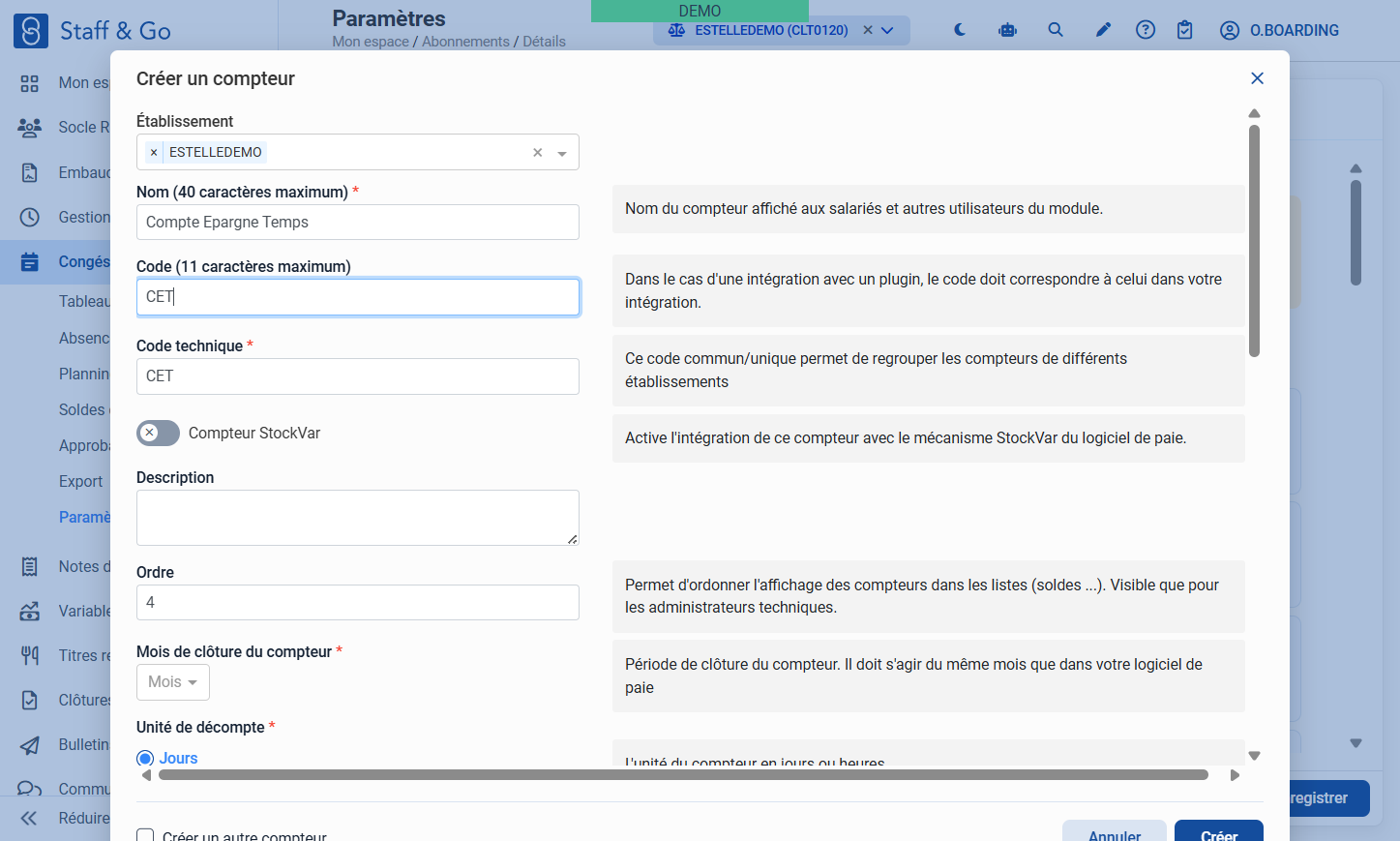The width and height of the screenshot is (1400, 841).
Task: Check Créer un autre compteur checkbox
Action: [145, 835]
